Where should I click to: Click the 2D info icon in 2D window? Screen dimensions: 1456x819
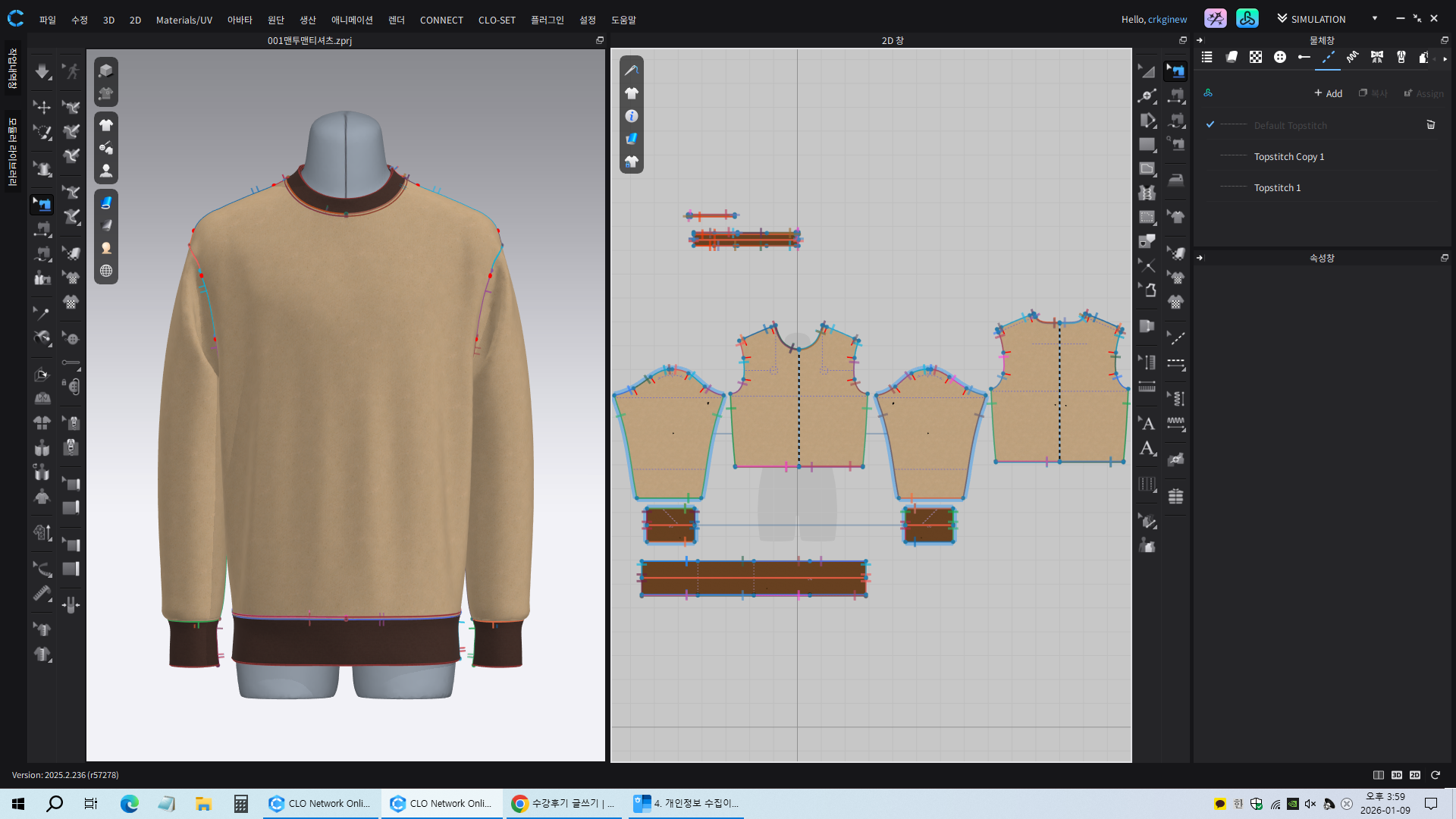(x=631, y=116)
